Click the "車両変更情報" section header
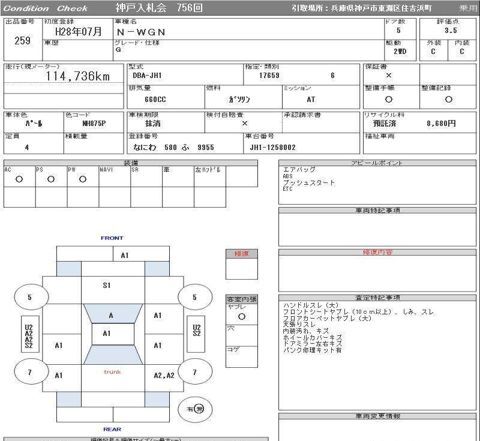The image size is (480, 441). coord(377,416)
